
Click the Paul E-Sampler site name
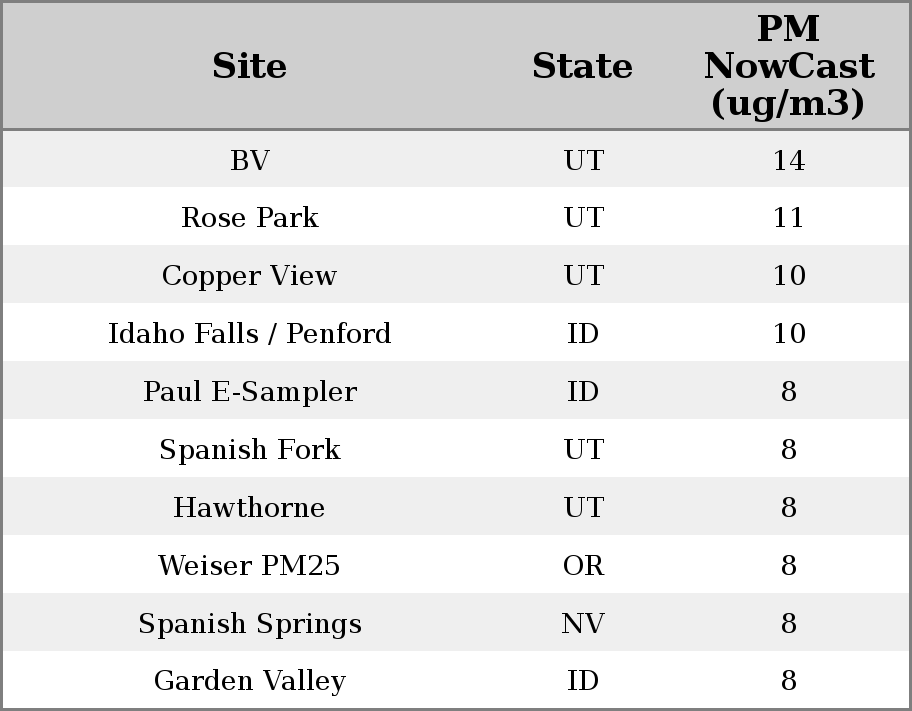[249, 392]
